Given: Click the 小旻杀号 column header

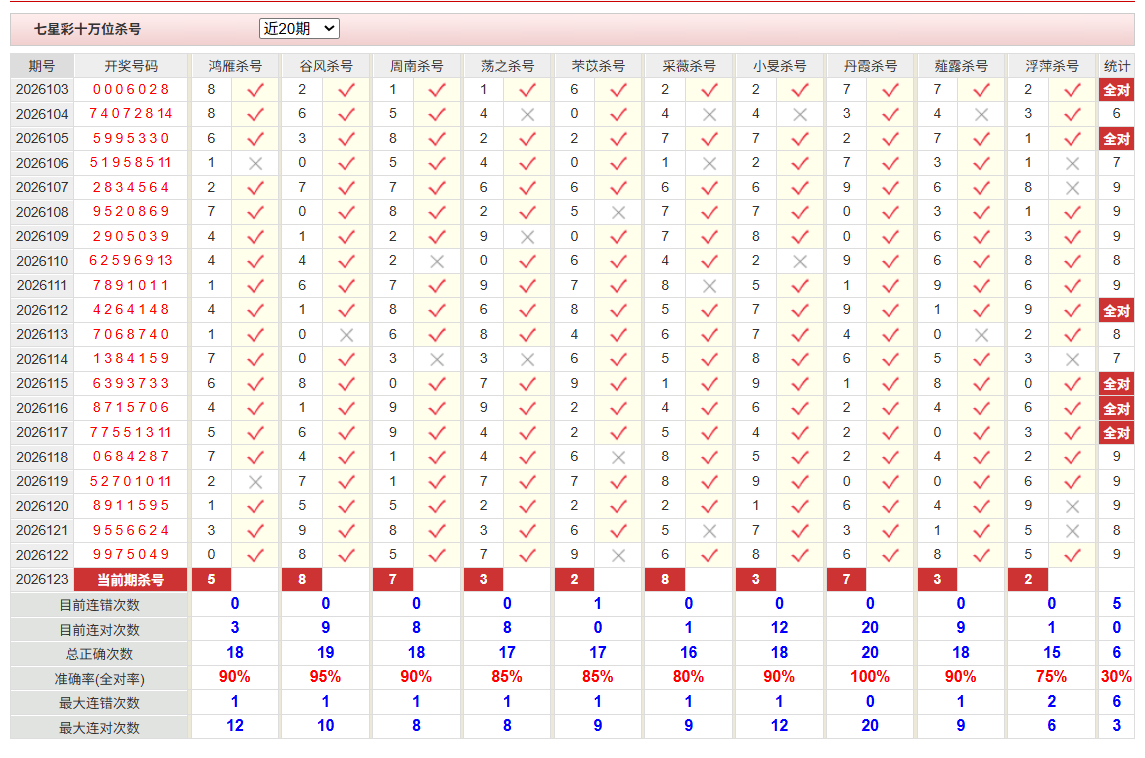Looking at the screenshot, I should coord(779,66).
